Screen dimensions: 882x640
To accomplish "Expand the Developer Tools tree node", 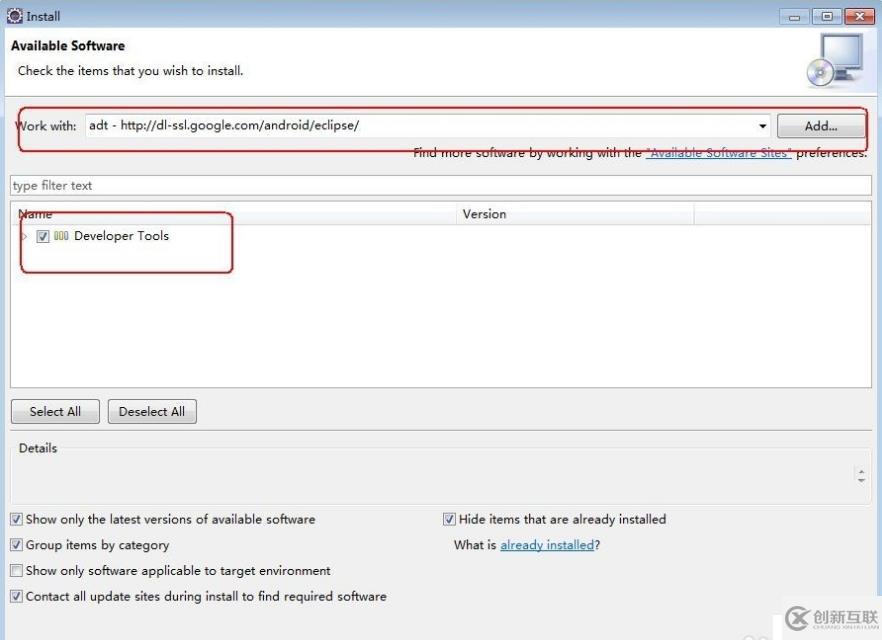I will point(25,237).
